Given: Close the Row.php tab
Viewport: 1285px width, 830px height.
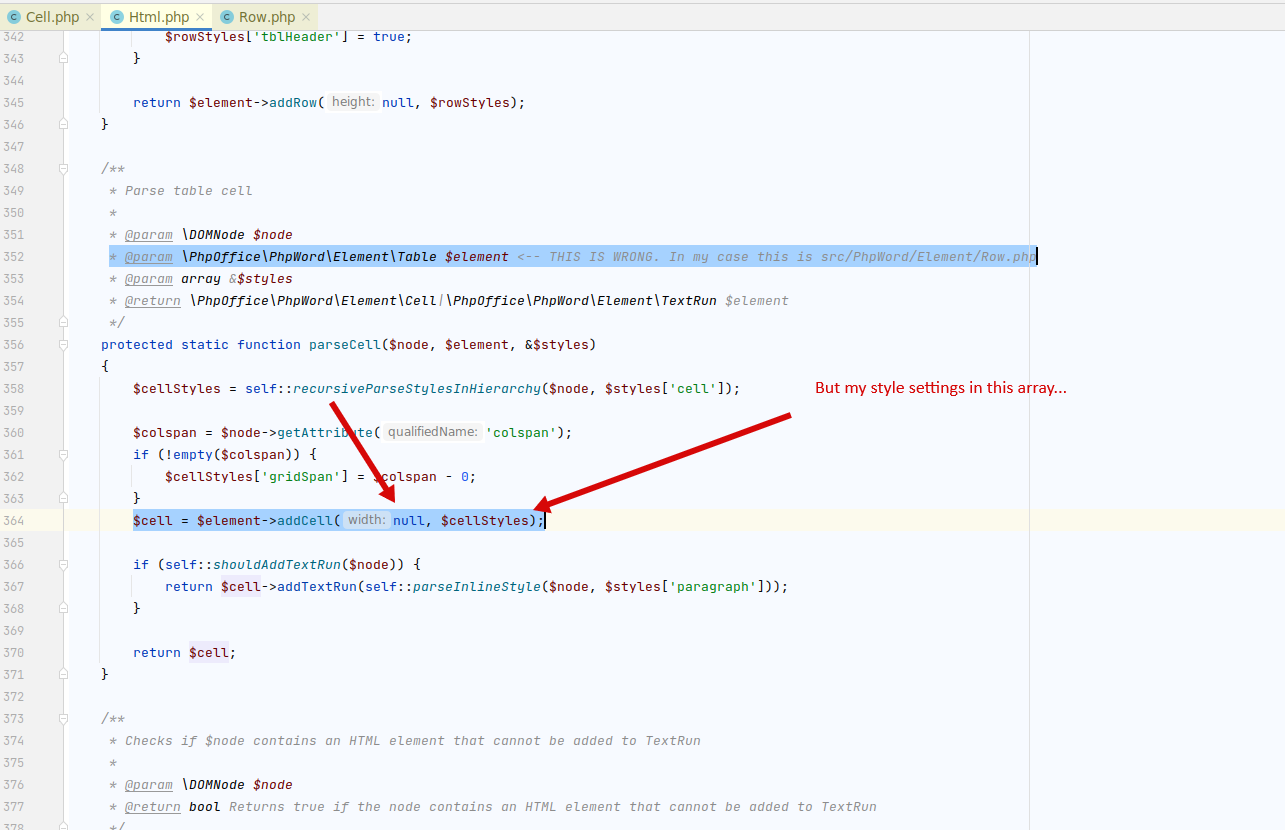Looking at the screenshot, I should click(x=306, y=16).
